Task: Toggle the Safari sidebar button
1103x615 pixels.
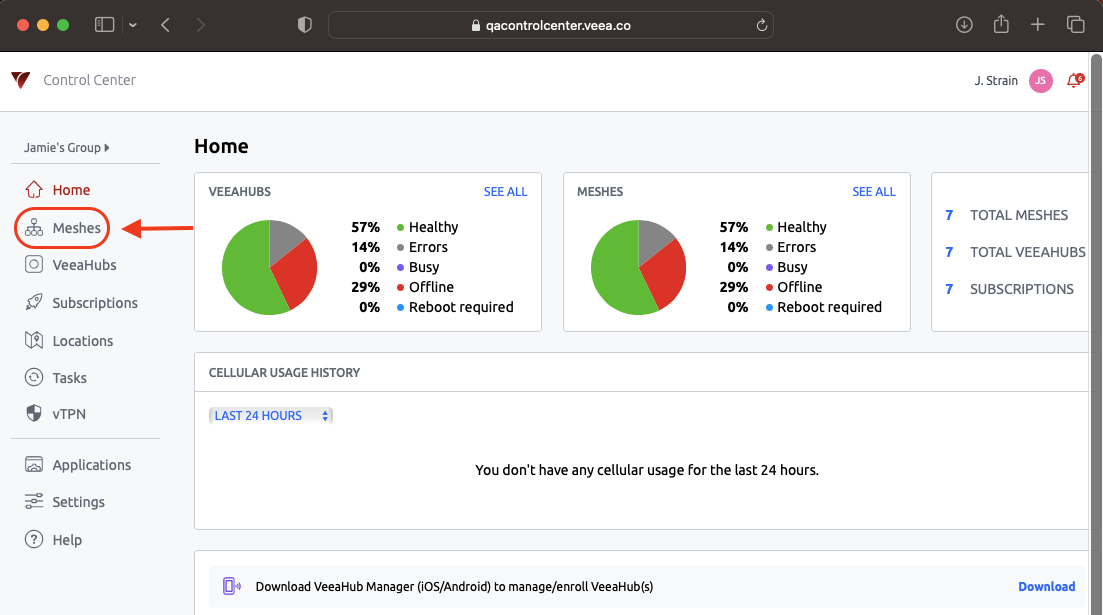Action: point(104,25)
